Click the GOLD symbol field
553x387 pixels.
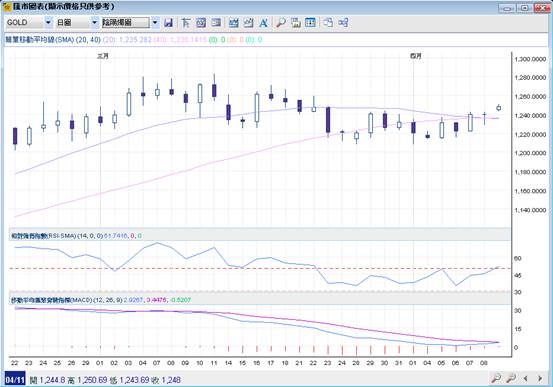click(25, 23)
